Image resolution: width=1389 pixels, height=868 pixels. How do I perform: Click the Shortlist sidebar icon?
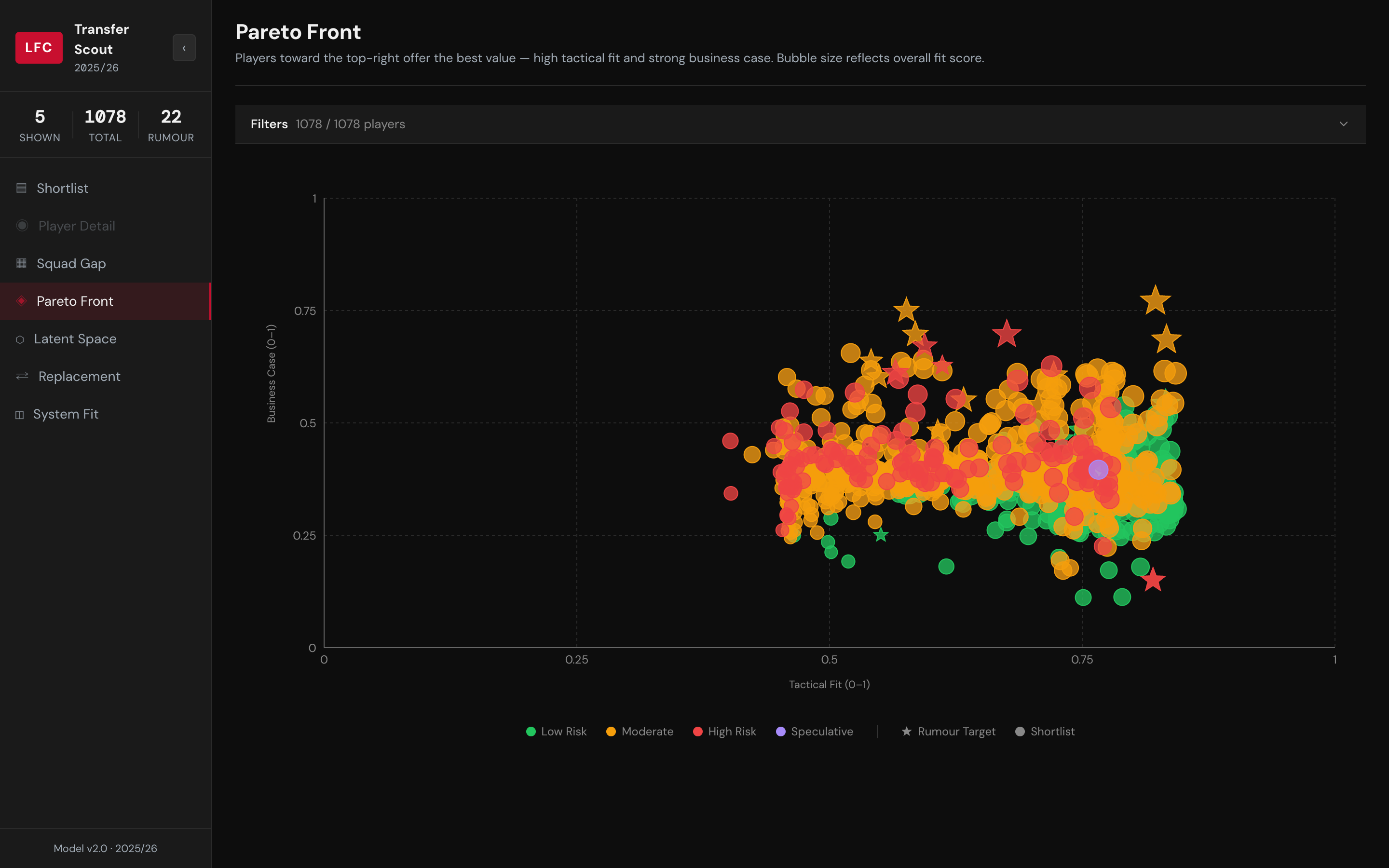click(21, 188)
